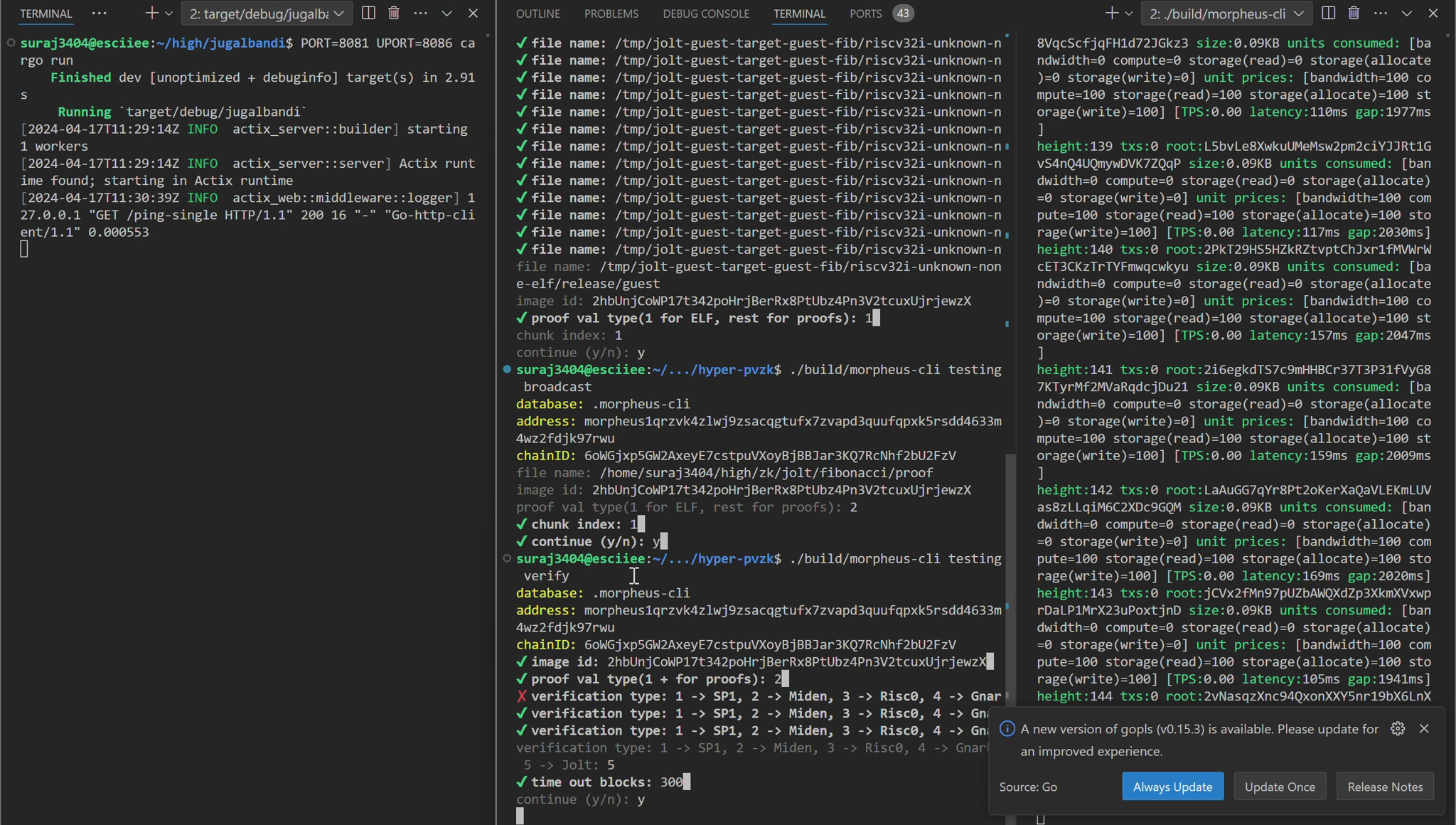Viewport: 1456px width, 825px height.
Task: Open the DEBUG CONSOLE tab
Action: (x=706, y=14)
